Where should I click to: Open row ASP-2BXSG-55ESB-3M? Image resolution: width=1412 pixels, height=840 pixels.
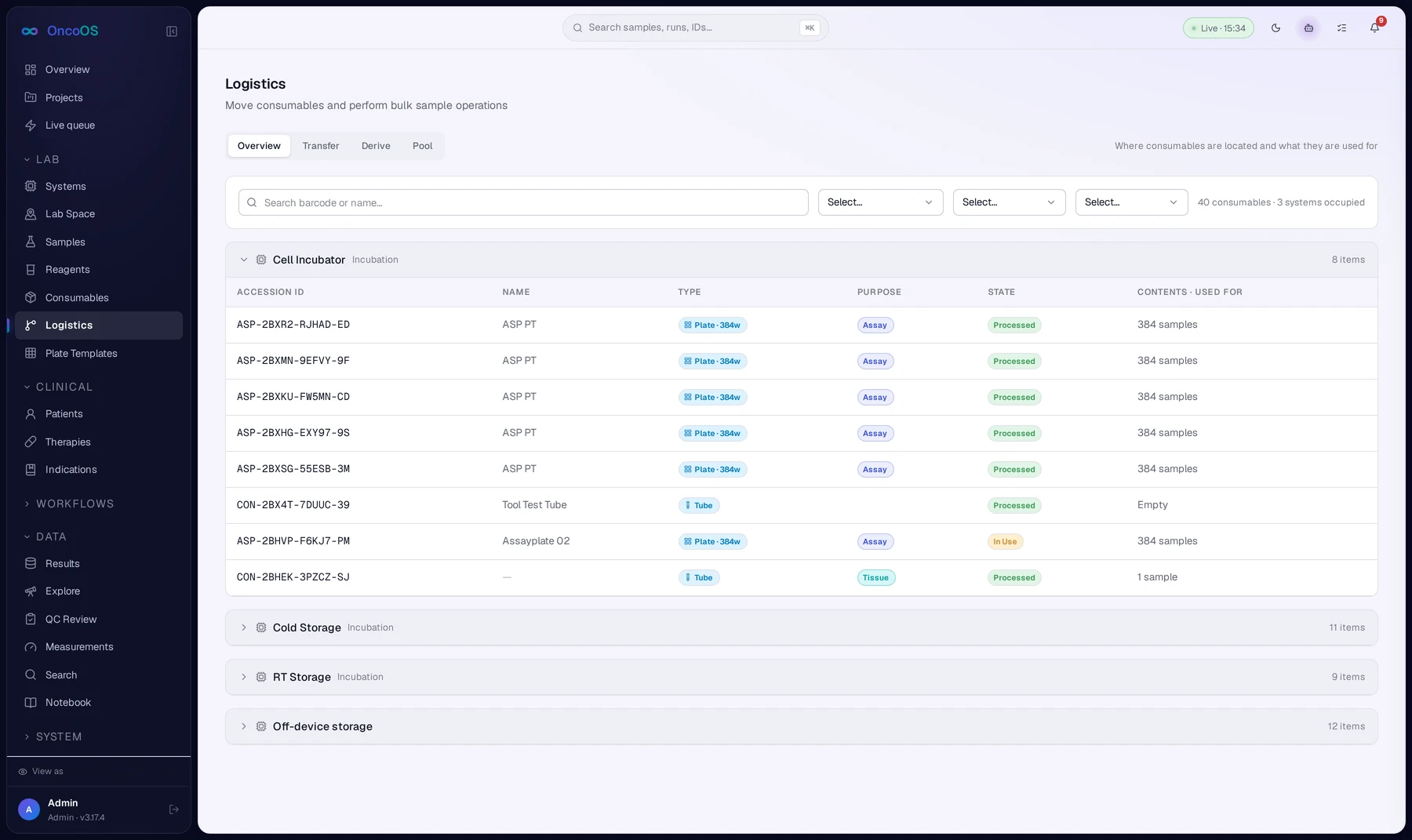tap(801, 469)
